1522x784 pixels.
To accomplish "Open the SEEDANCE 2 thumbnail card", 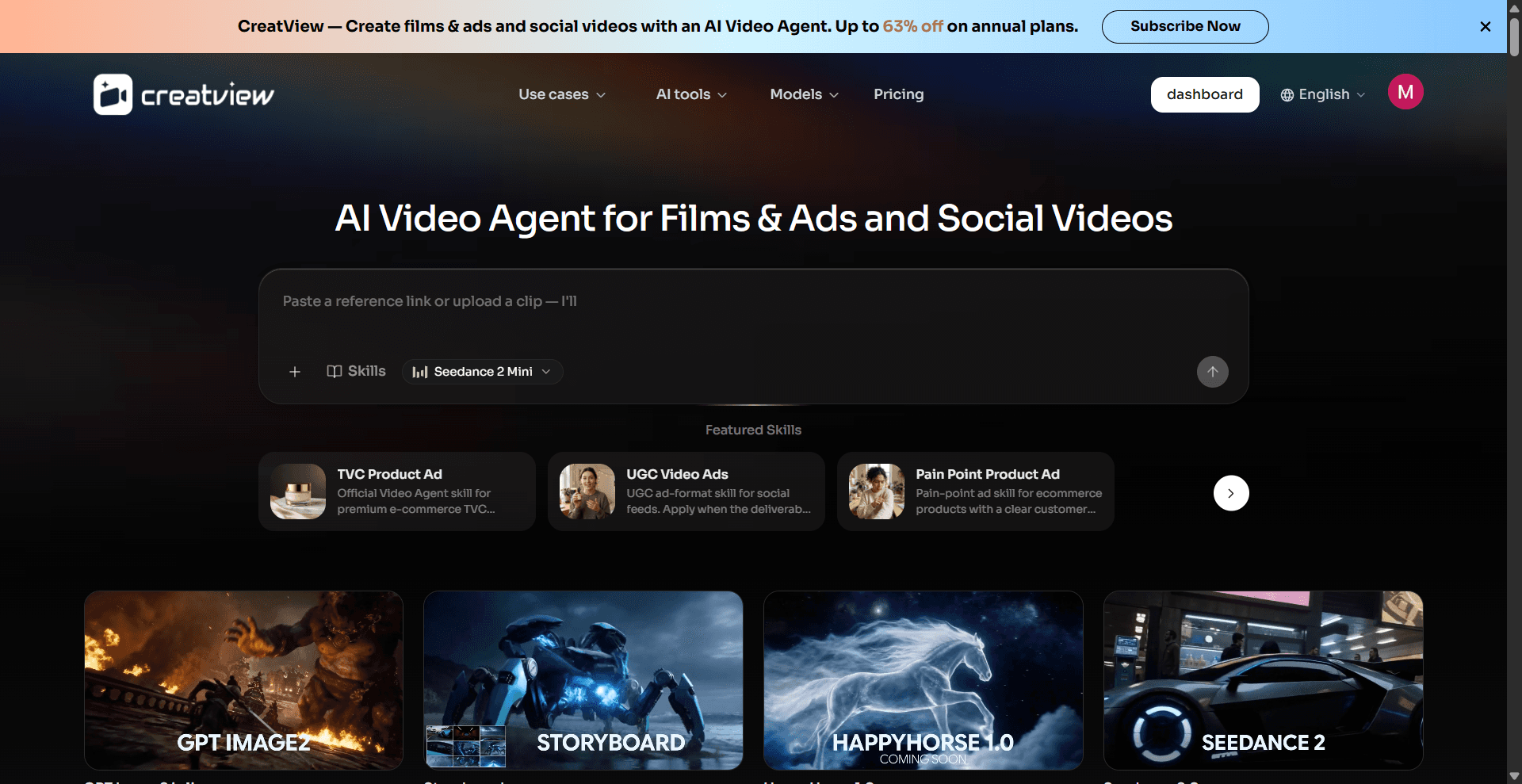I will click(x=1264, y=680).
